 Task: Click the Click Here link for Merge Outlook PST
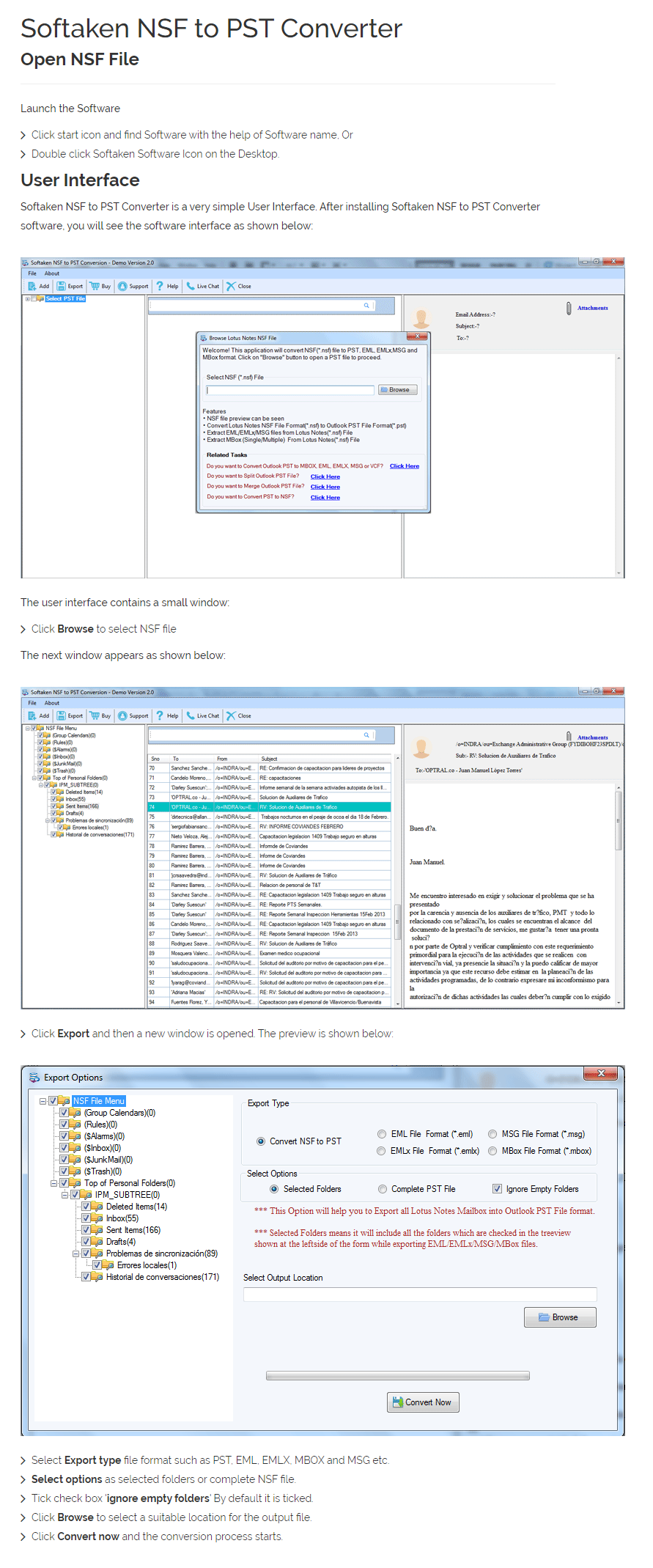(325, 487)
